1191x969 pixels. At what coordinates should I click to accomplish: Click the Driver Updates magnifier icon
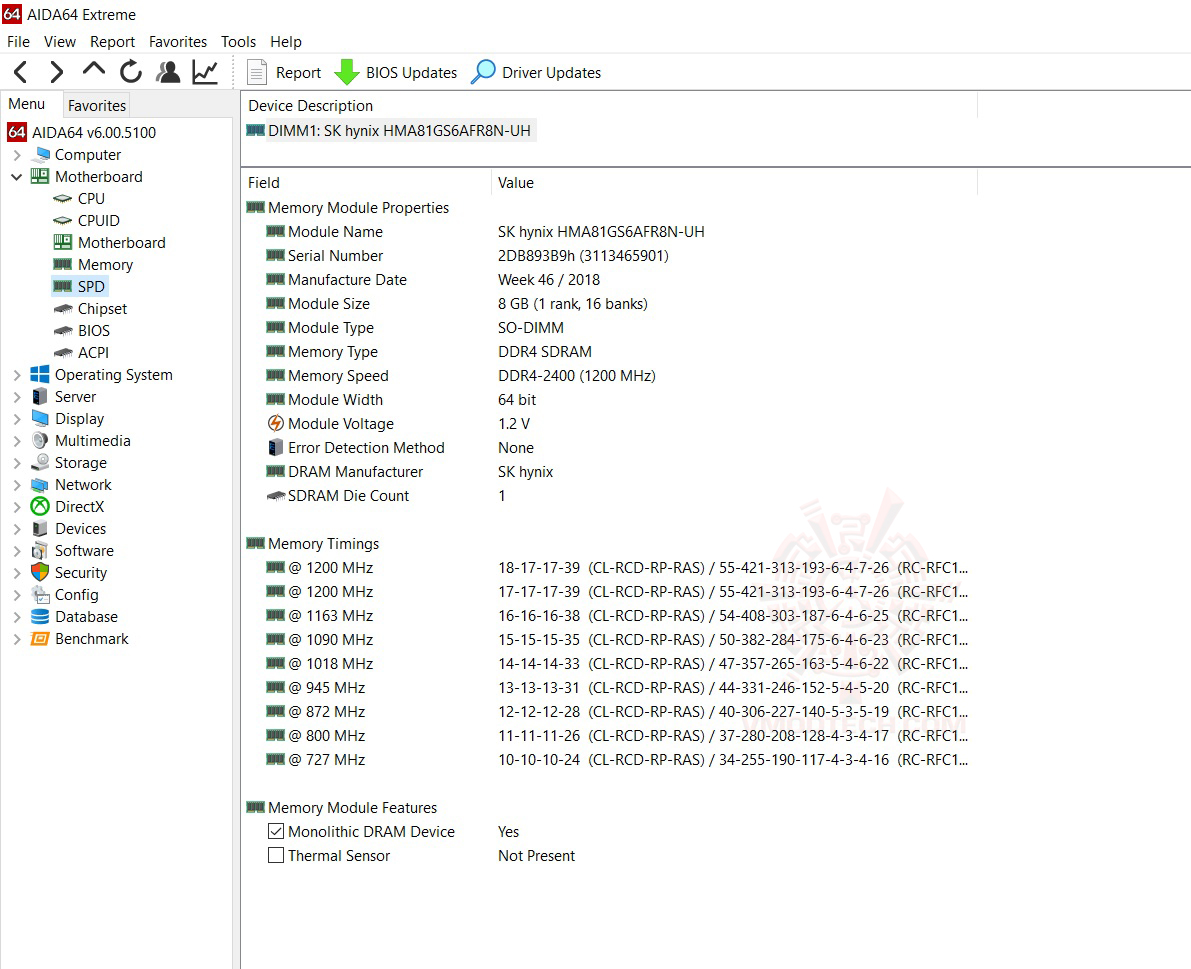click(x=483, y=72)
